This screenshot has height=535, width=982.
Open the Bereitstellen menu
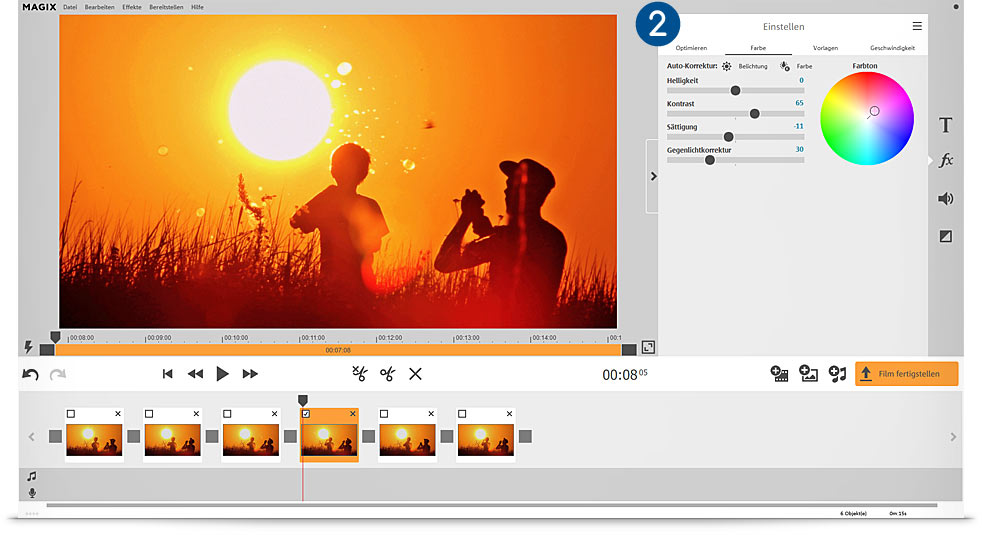point(166,8)
